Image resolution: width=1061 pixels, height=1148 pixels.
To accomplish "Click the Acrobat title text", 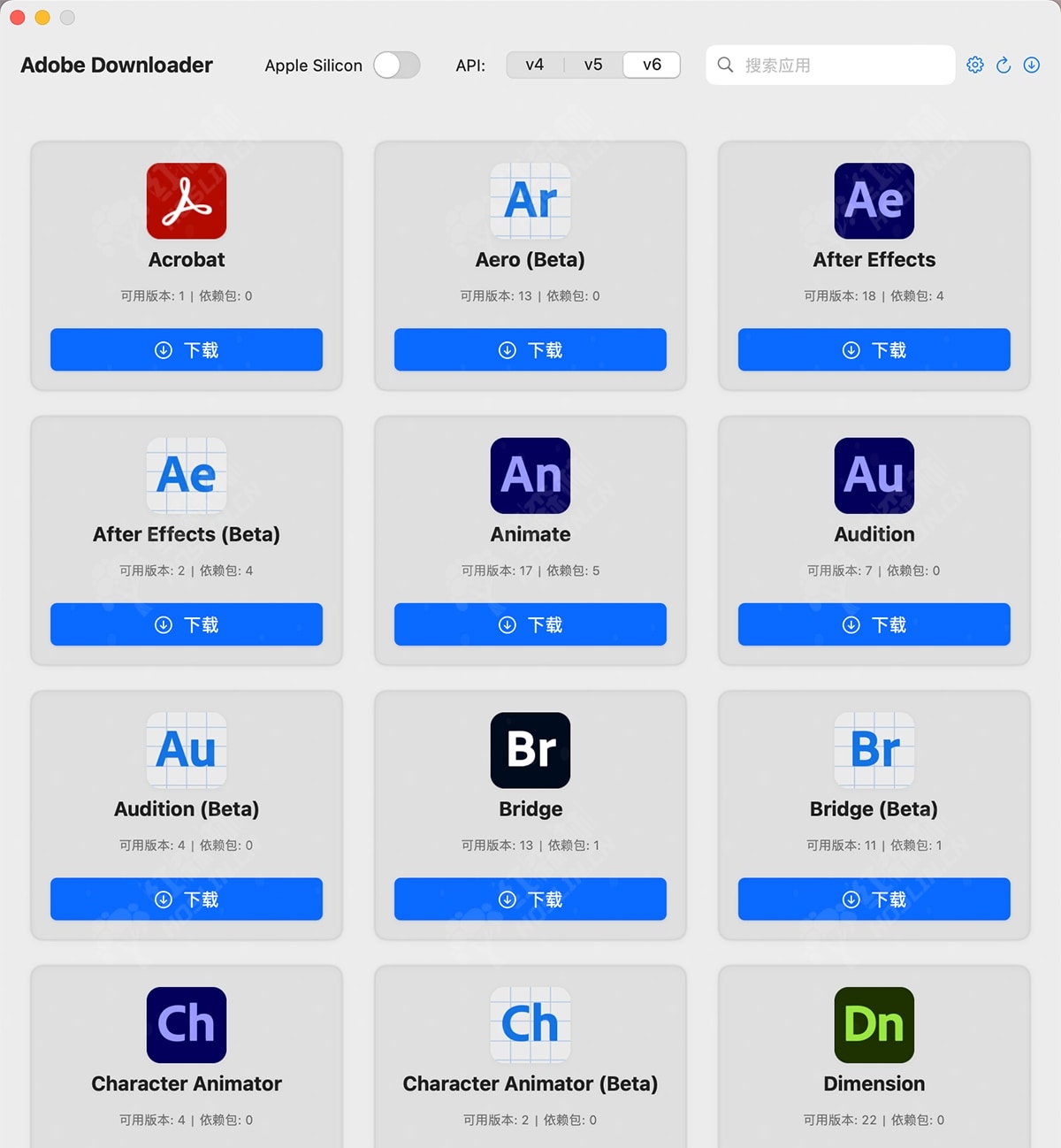I will click(187, 260).
